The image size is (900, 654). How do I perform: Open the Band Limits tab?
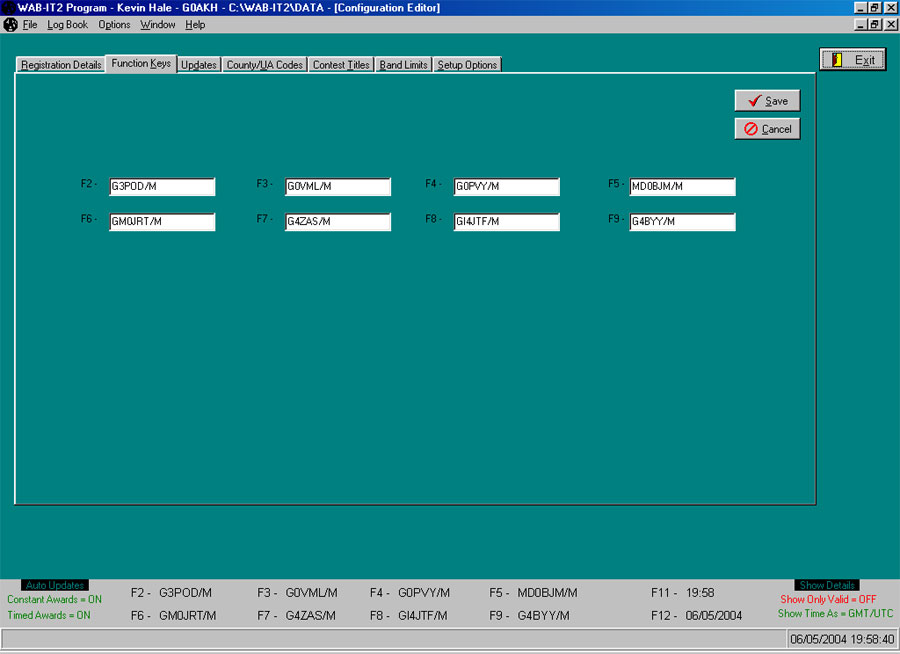pyautogui.click(x=403, y=63)
